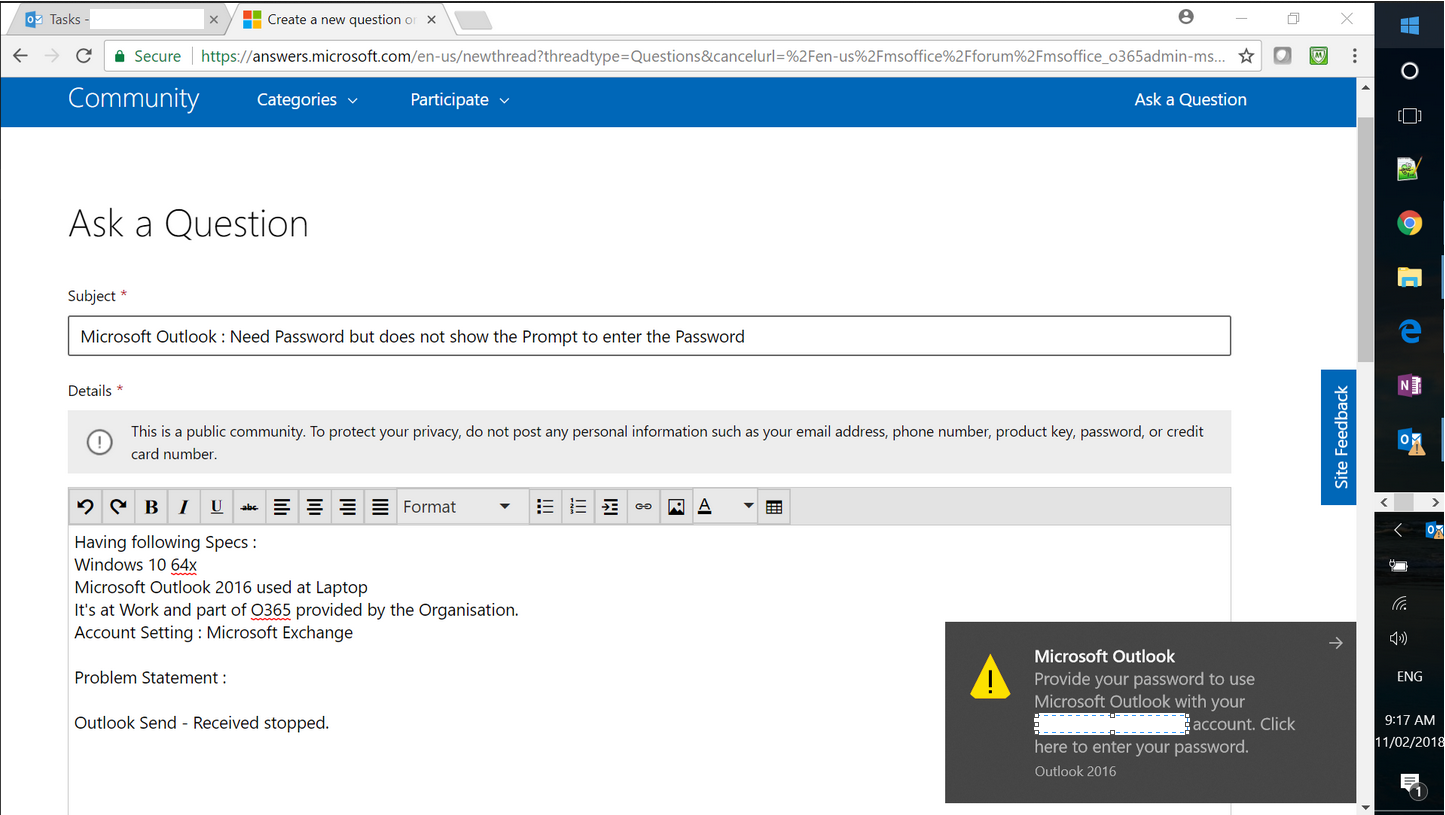Align text right
1445x815 pixels.
pos(348,507)
